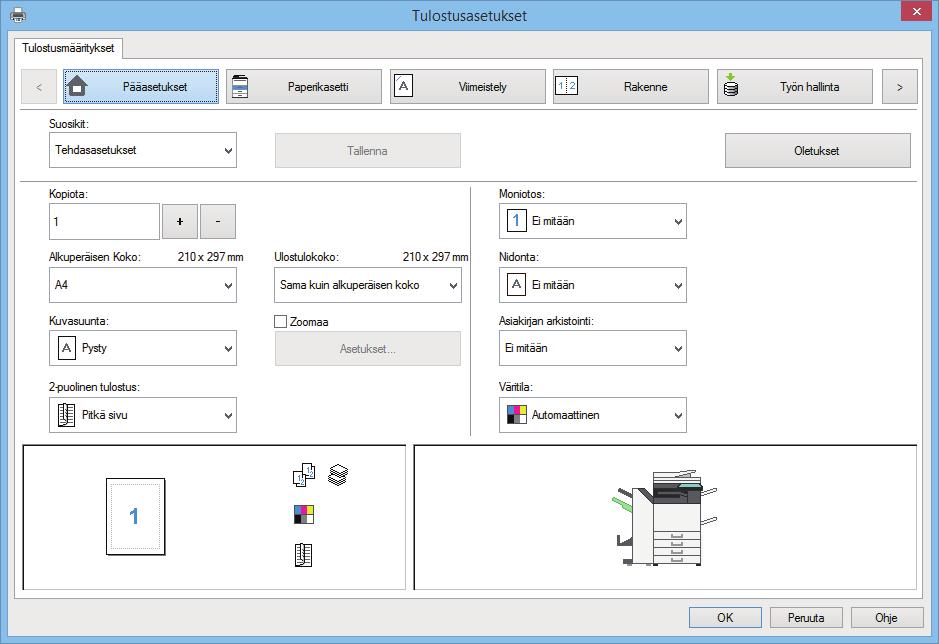Expand the Moniotos dropdown arrow

(x=678, y=222)
